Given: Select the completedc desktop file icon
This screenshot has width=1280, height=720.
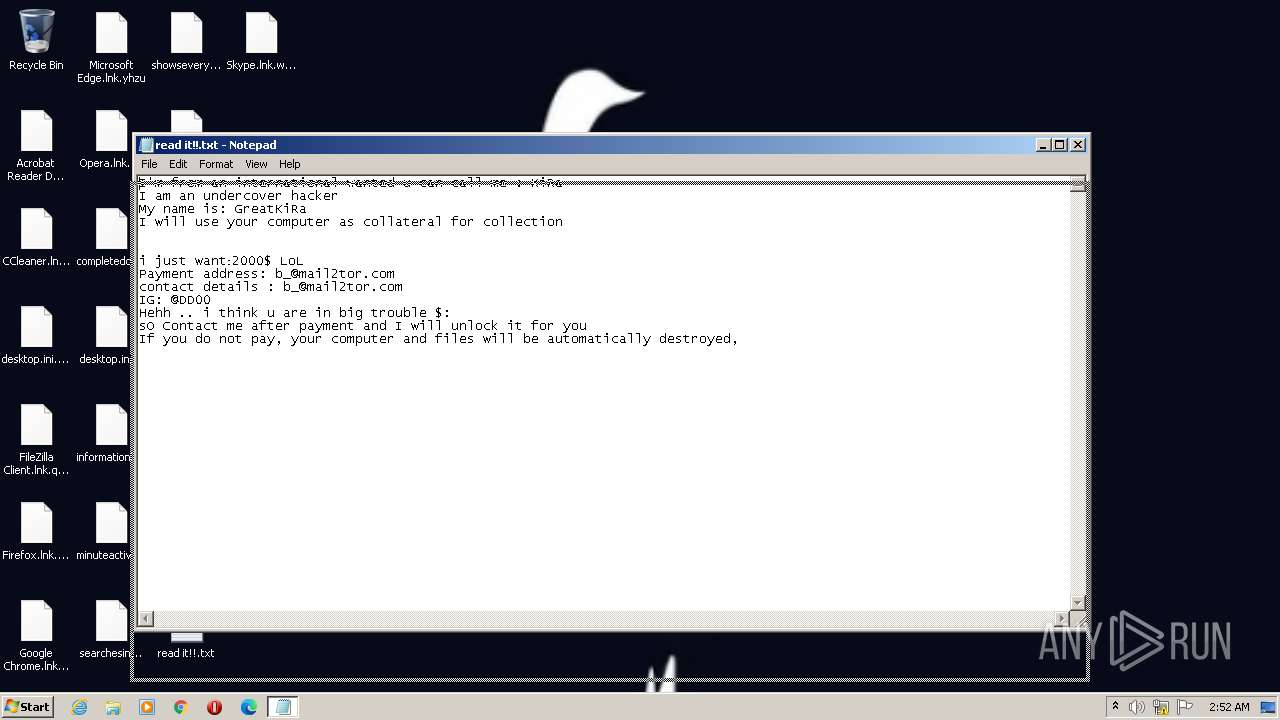Looking at the screenshot, I should 104,237.
